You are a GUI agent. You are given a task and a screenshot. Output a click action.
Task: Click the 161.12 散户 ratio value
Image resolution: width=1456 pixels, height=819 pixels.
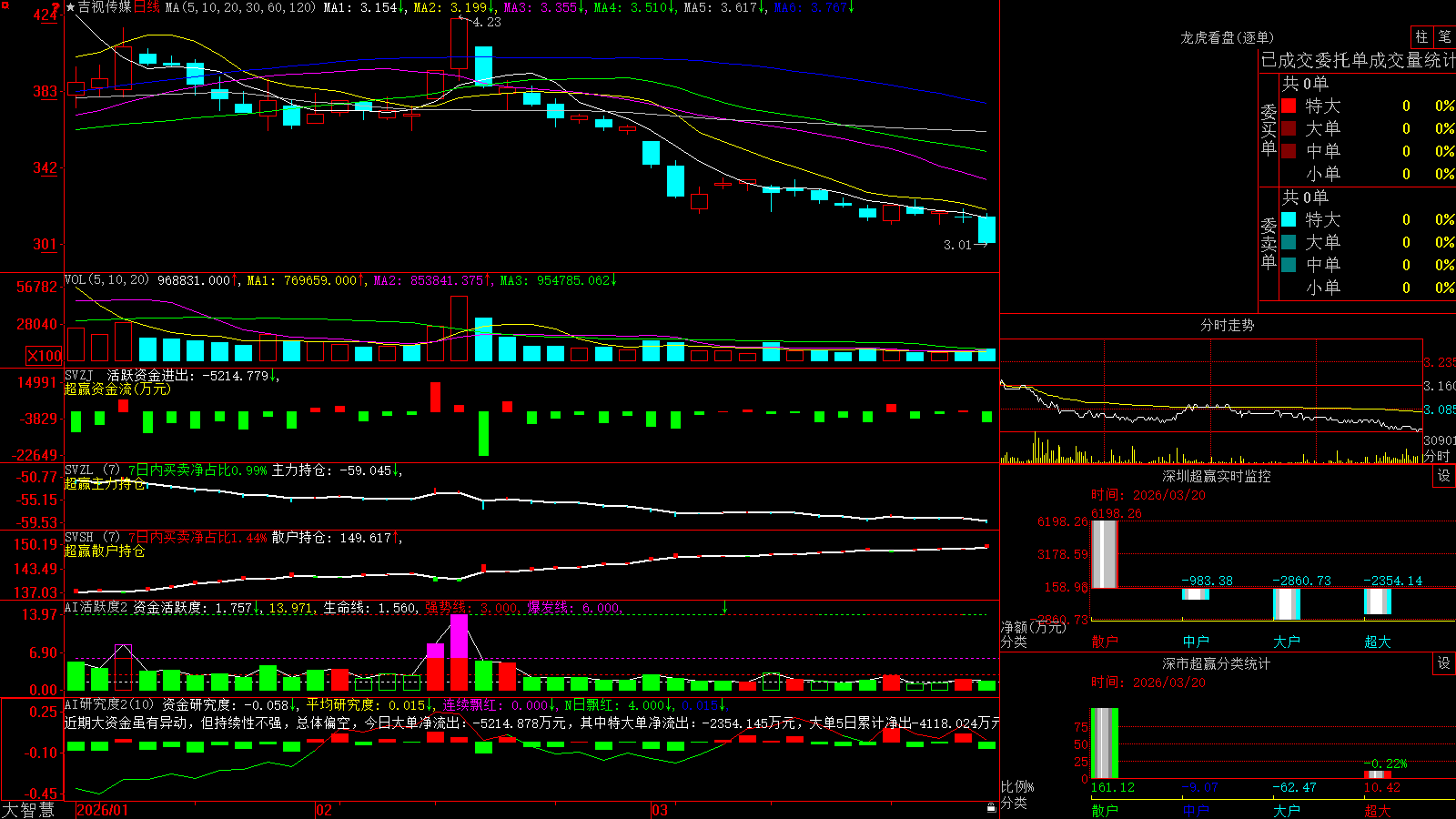(x=1113, y=787)
